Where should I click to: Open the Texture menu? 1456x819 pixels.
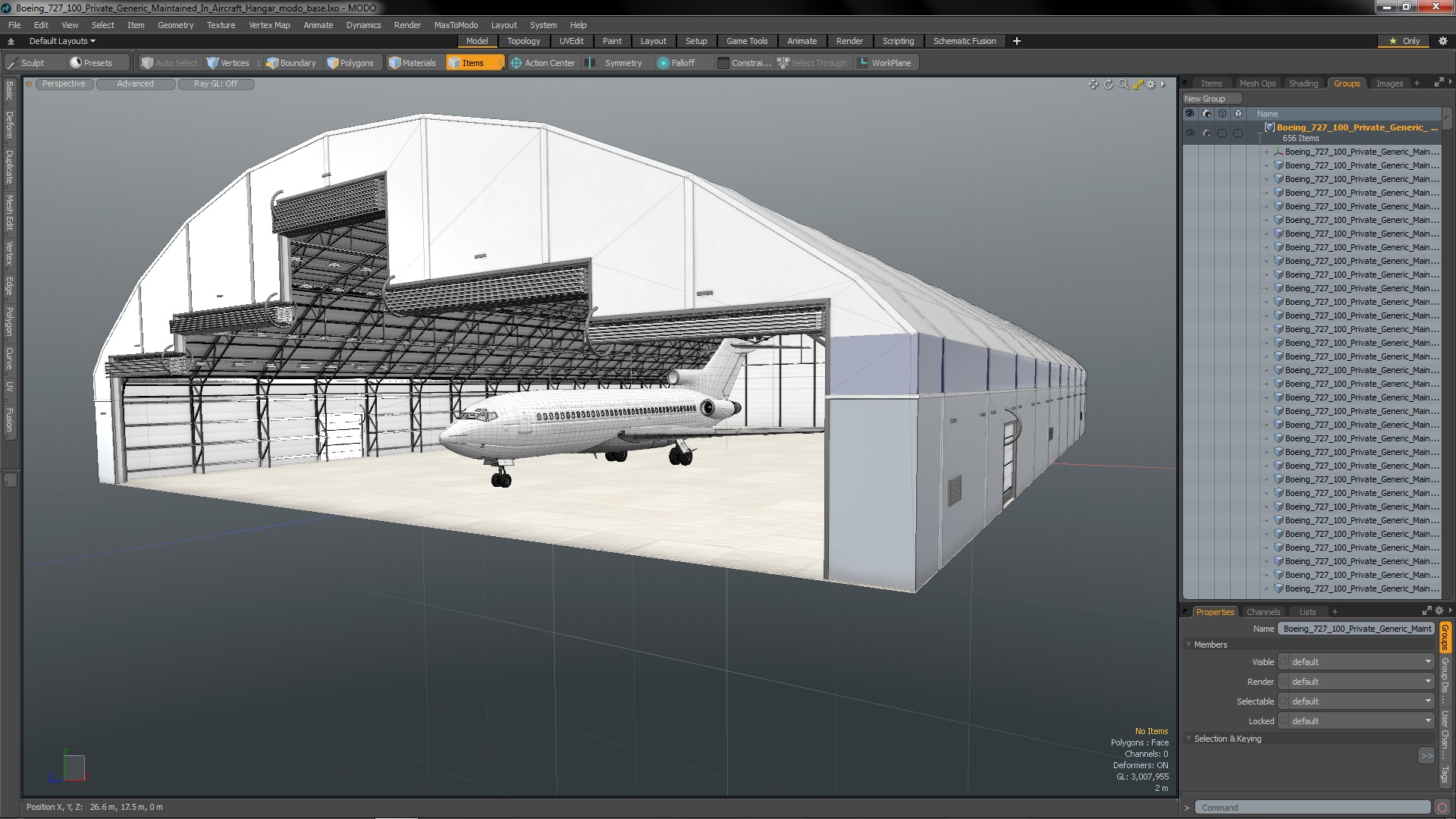[221, 25]
